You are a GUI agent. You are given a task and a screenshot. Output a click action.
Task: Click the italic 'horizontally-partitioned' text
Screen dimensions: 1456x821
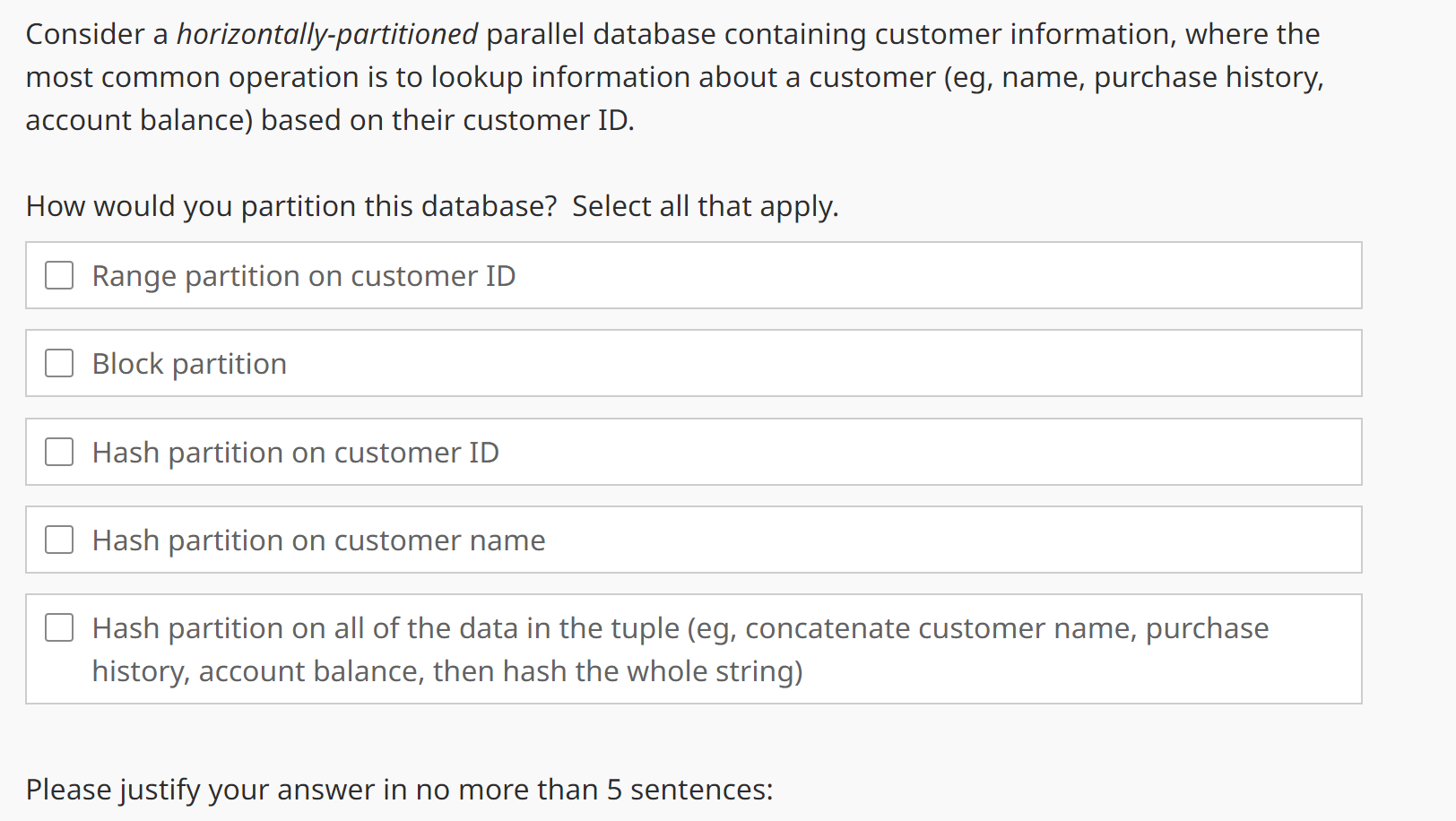[x=327, y=34]
